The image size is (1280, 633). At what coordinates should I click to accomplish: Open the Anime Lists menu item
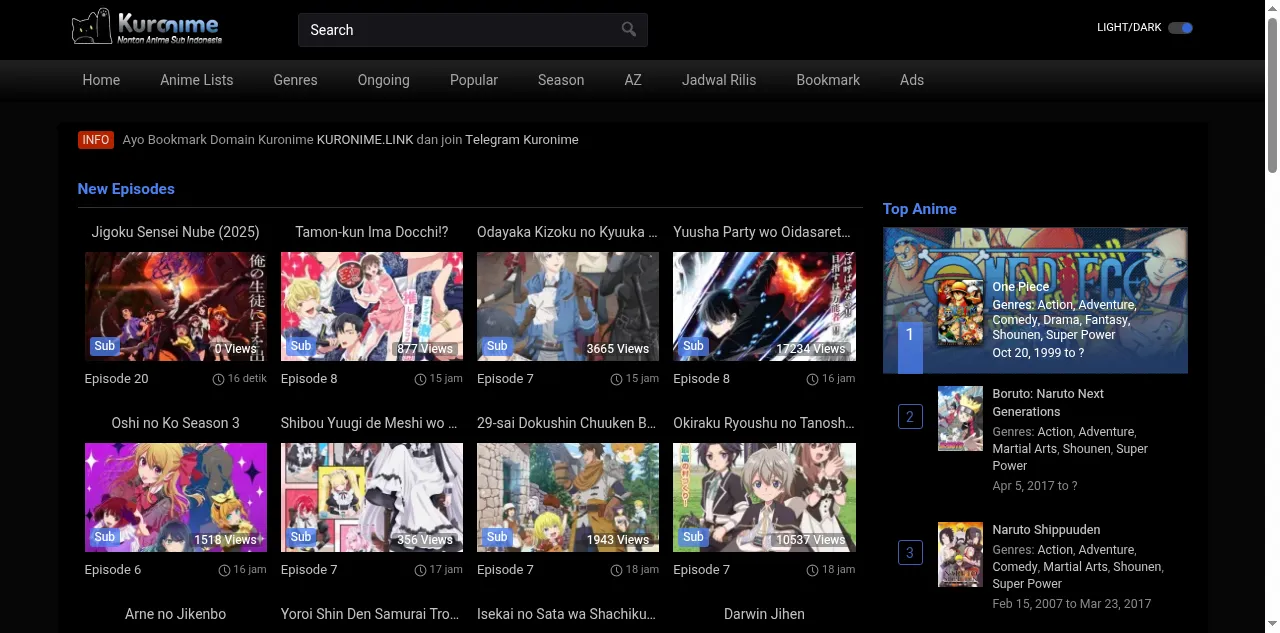coord(197,80)
